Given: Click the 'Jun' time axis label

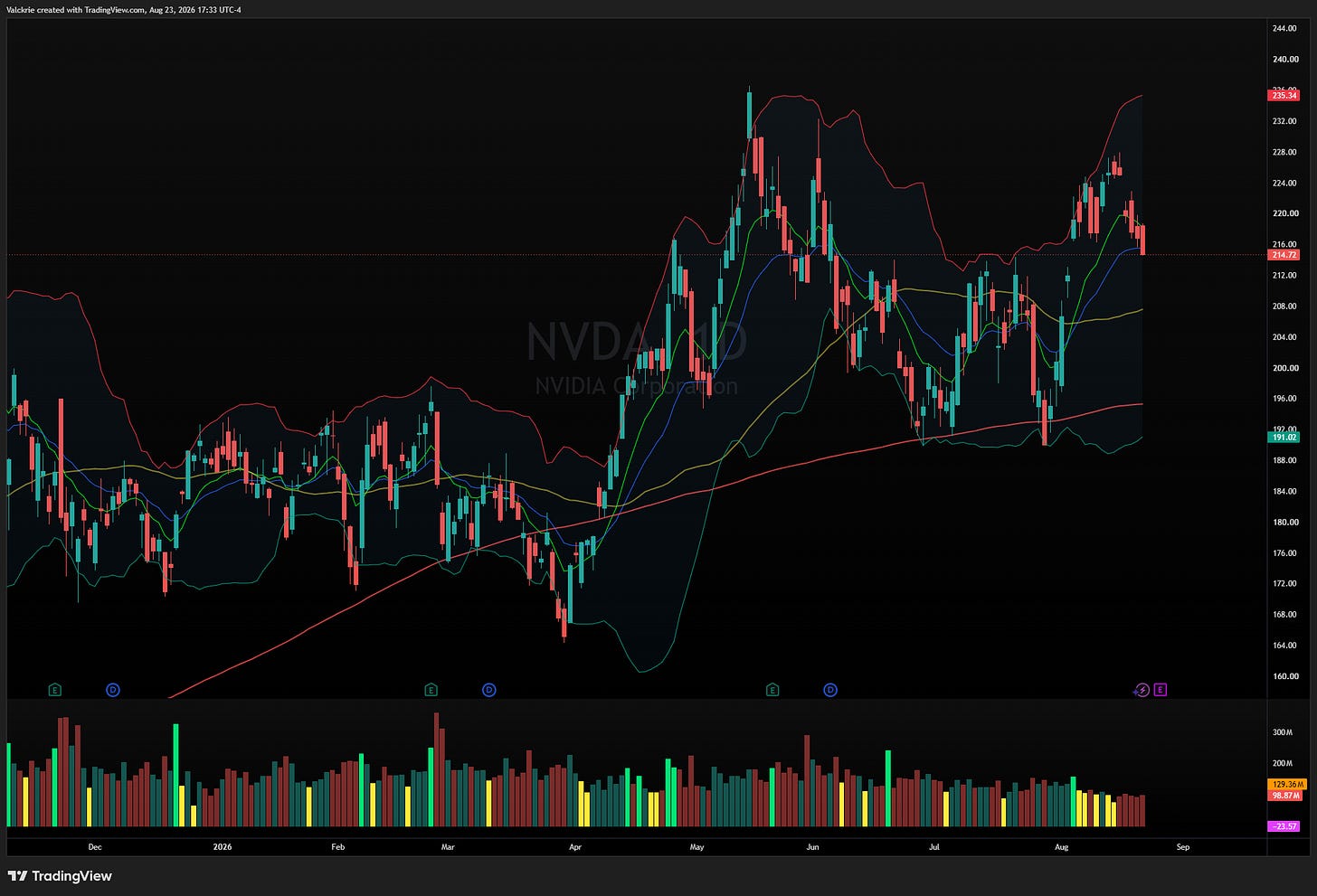Looking at the screenshot, I should [x=812, y=847].
